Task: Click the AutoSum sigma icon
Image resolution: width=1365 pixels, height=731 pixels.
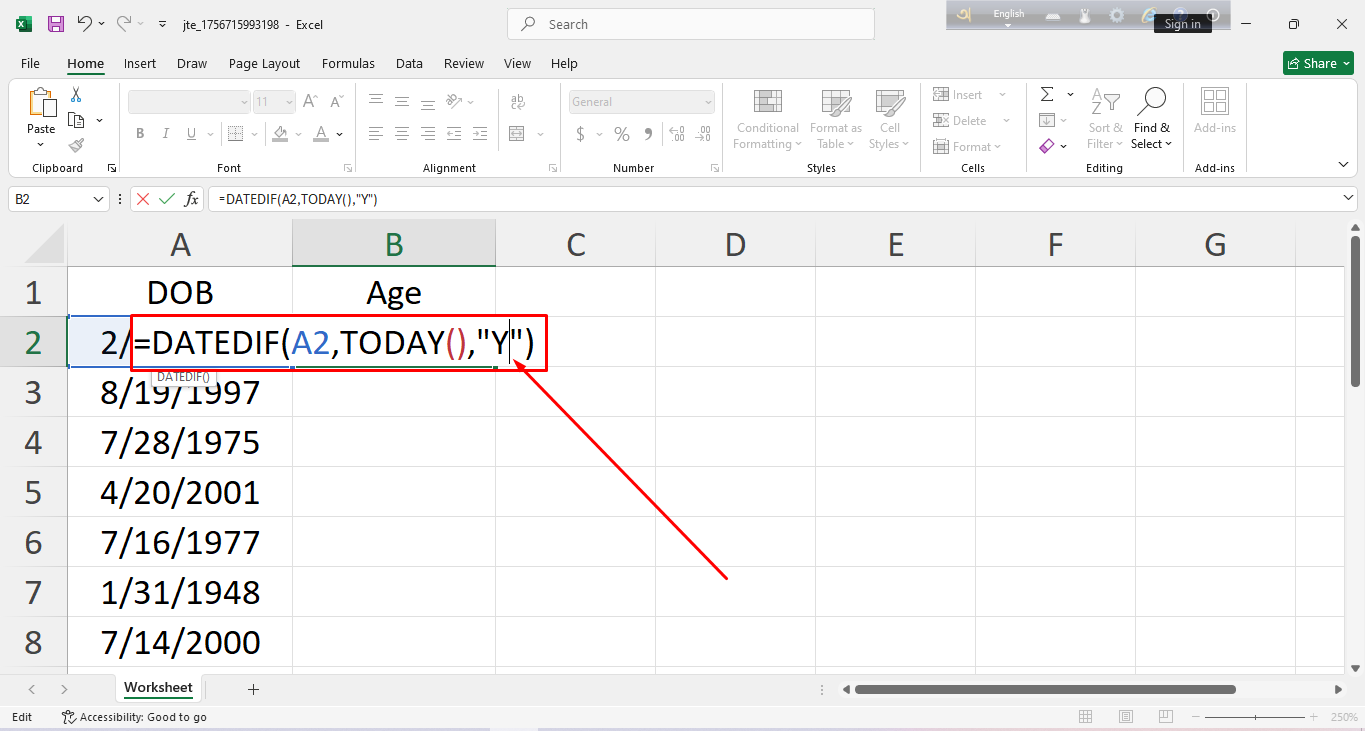Action: click(x=1047, y=95)
